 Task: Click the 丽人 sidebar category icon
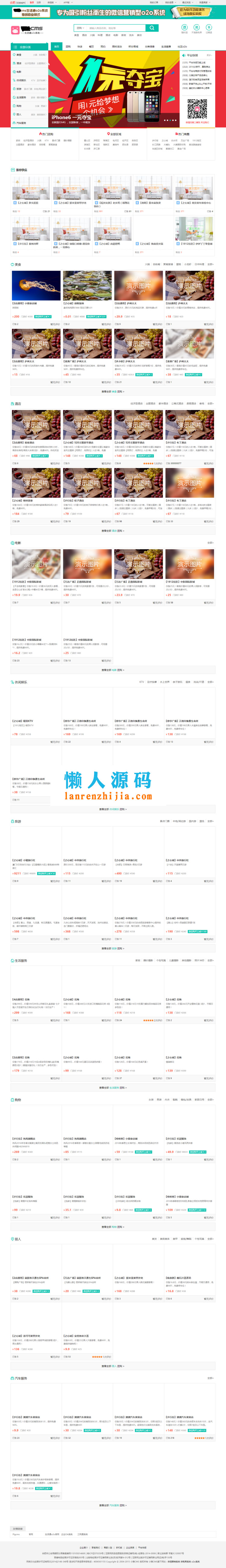coord(14,115)
